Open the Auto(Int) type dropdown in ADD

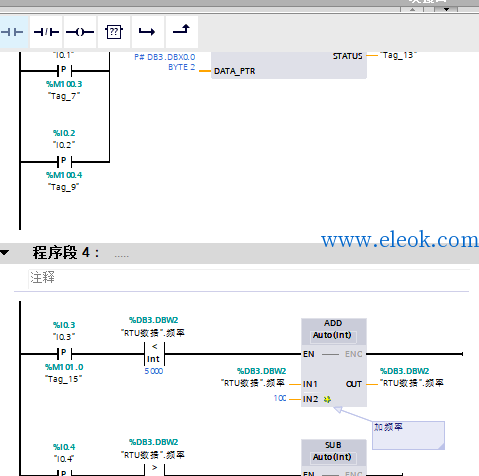pyautogui.click(x=332, y=336)
